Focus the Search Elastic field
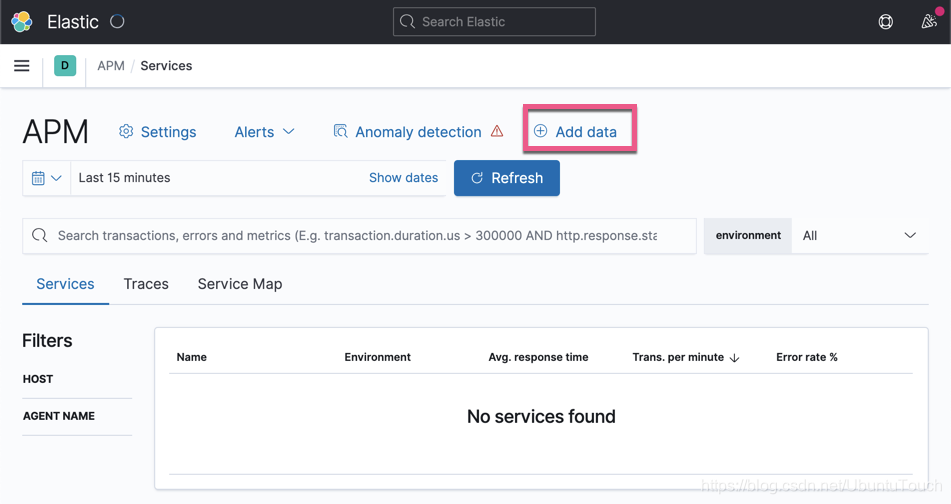Viewport: 951px width, 504px height. (494, 22)
